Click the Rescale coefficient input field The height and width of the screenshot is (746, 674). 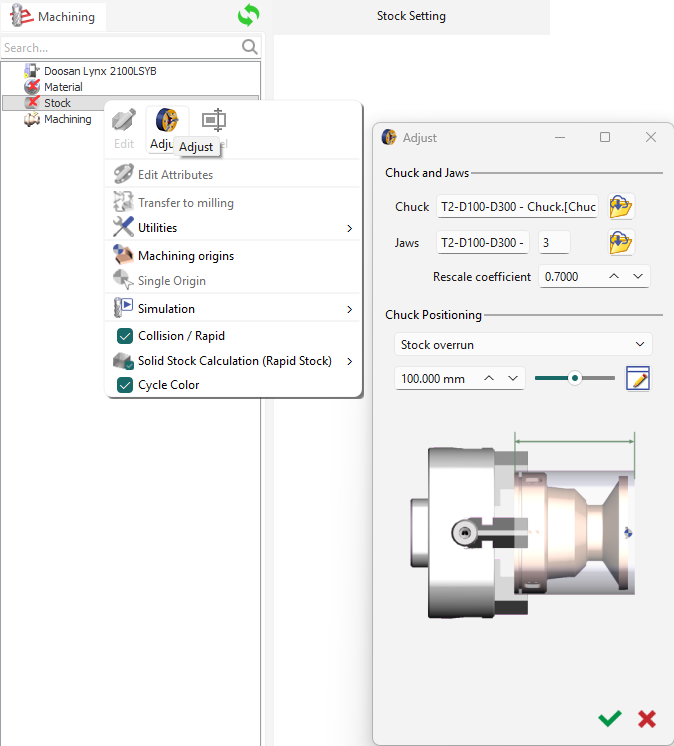(570, 276)
